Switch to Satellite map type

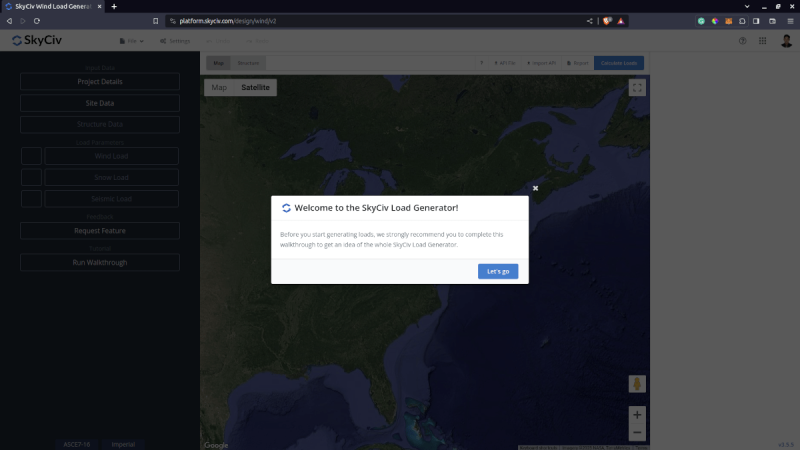click(255, 87)
